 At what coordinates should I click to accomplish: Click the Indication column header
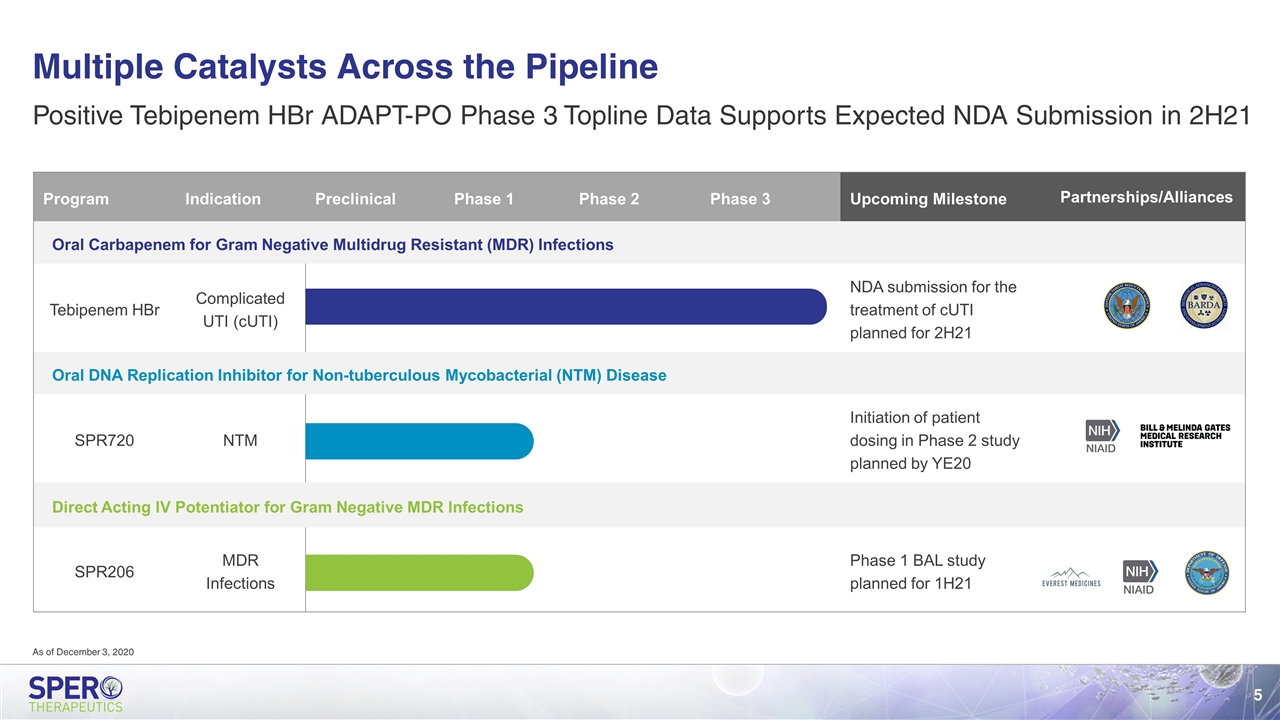223,199
